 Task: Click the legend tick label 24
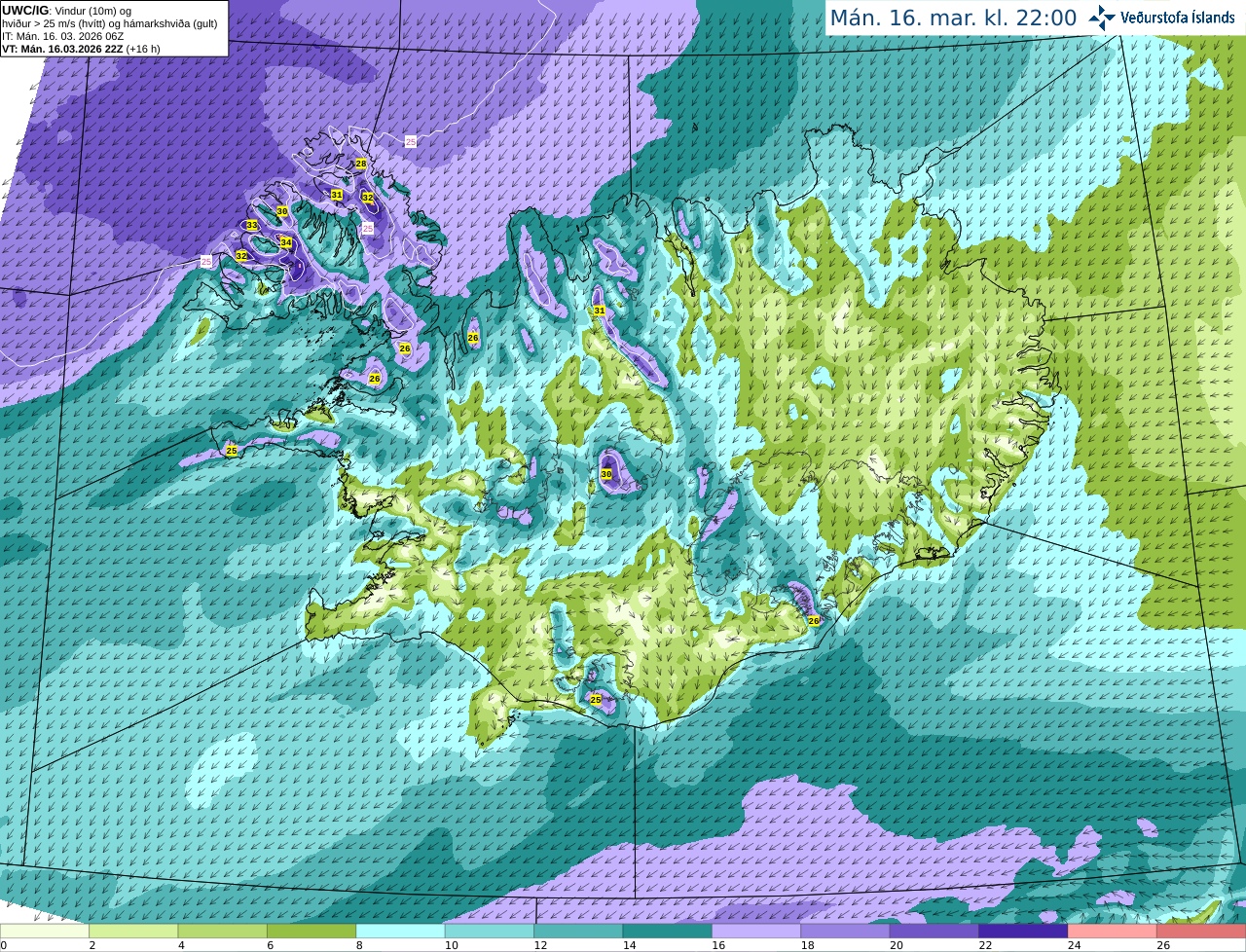click(1074, 945)
